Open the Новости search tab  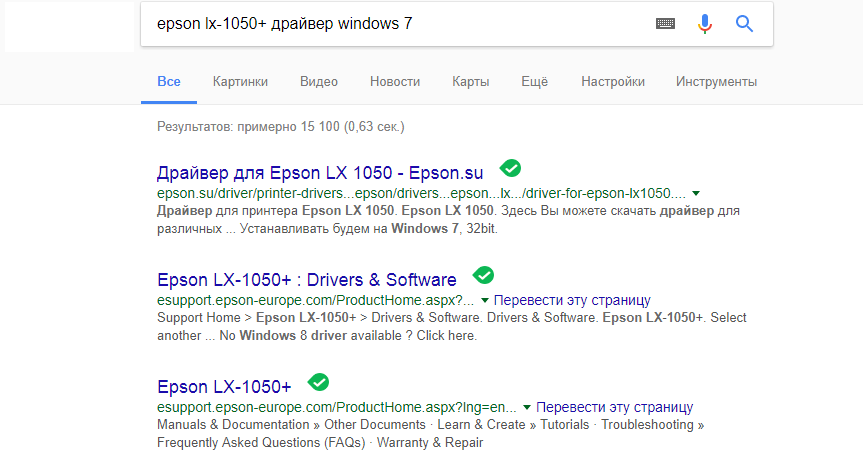pyautogui.click(x=394, y=82)
